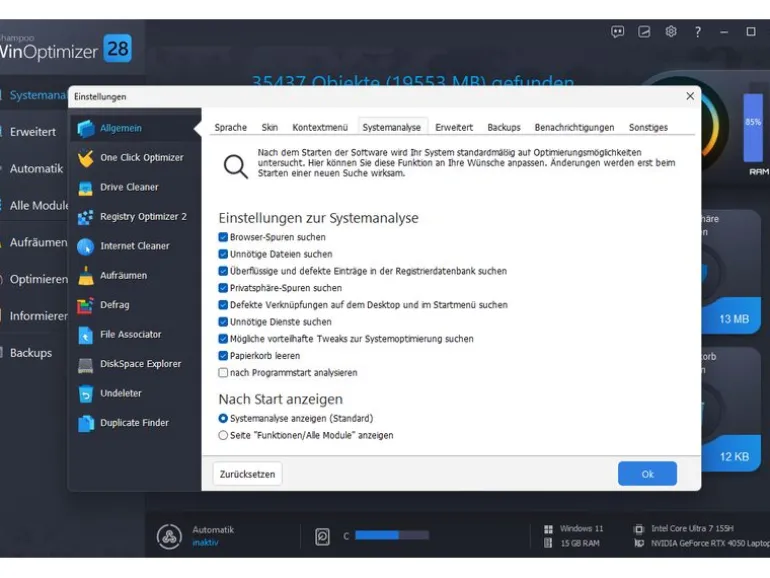Click the settings gear in title bar
This screenshot has width=770, height=578.
(671, 32)
